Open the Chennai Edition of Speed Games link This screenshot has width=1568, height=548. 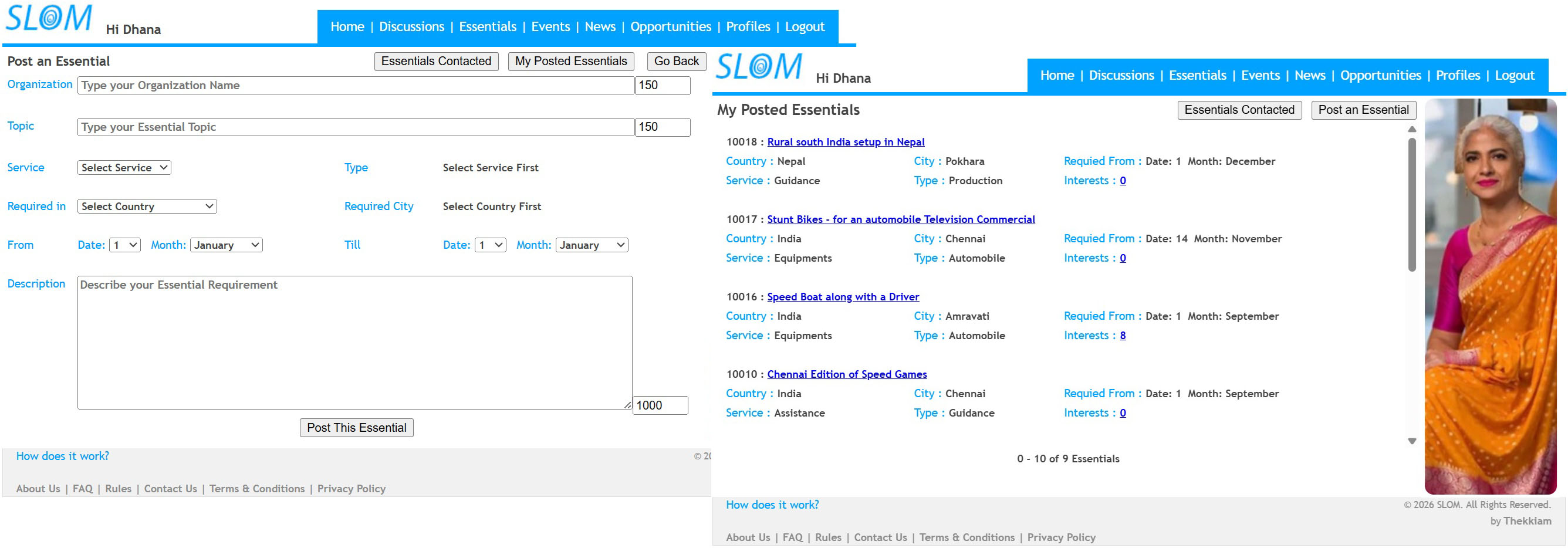click(x=847, y=374)
